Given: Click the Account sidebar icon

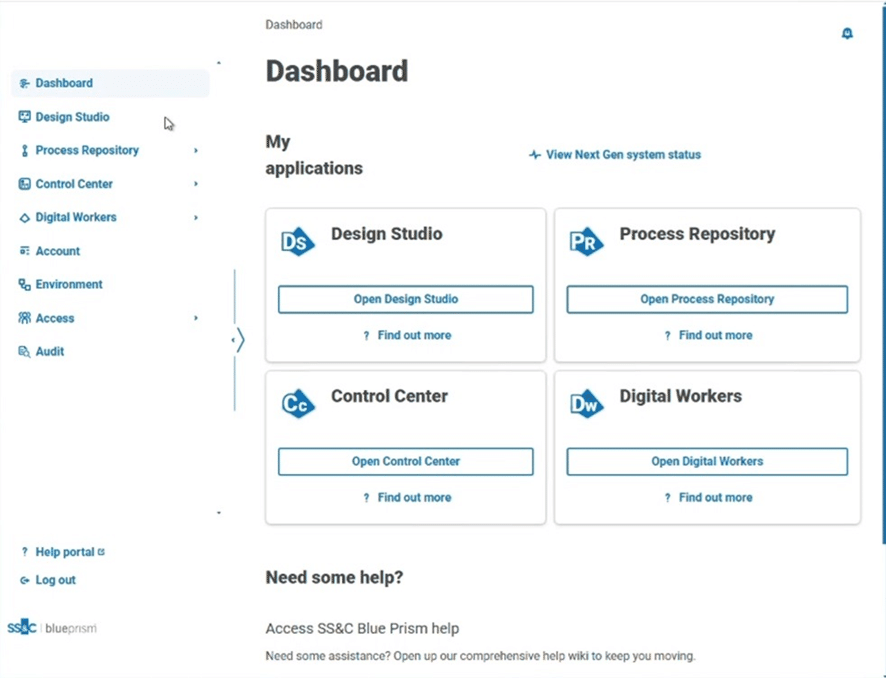Looking at the screenshot, I should pos(24,251).
